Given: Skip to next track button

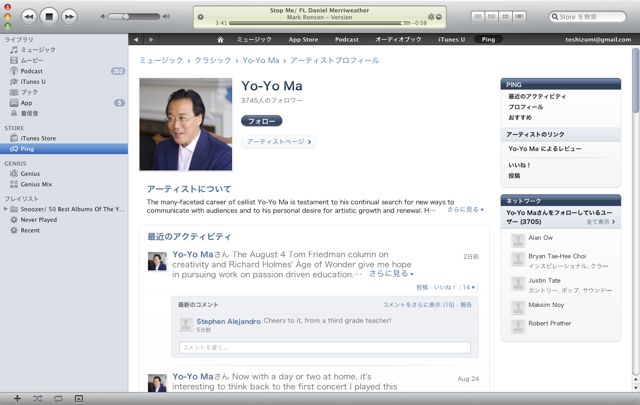Looking at the screenshot, I should (69, 17).
